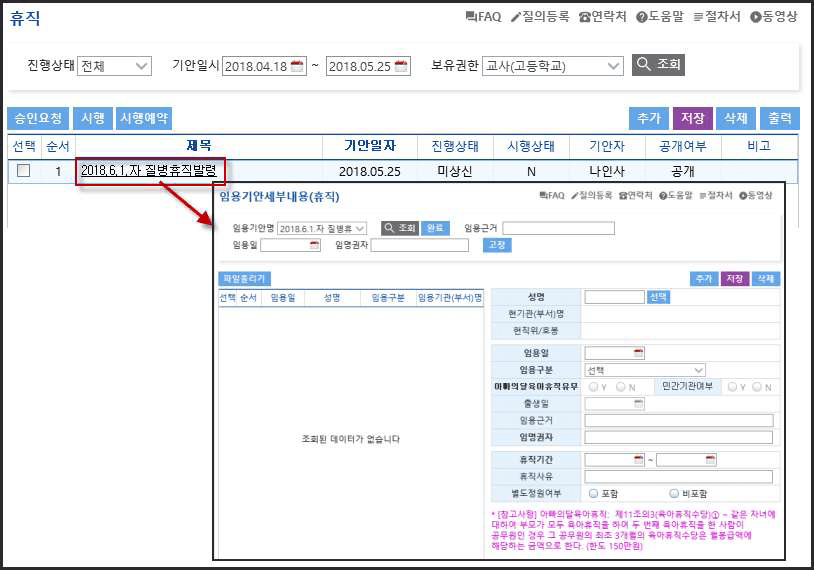The image size is (814, 570).
Task: Open 연락처 phone icon in the top header
Action: pos(585,17)
